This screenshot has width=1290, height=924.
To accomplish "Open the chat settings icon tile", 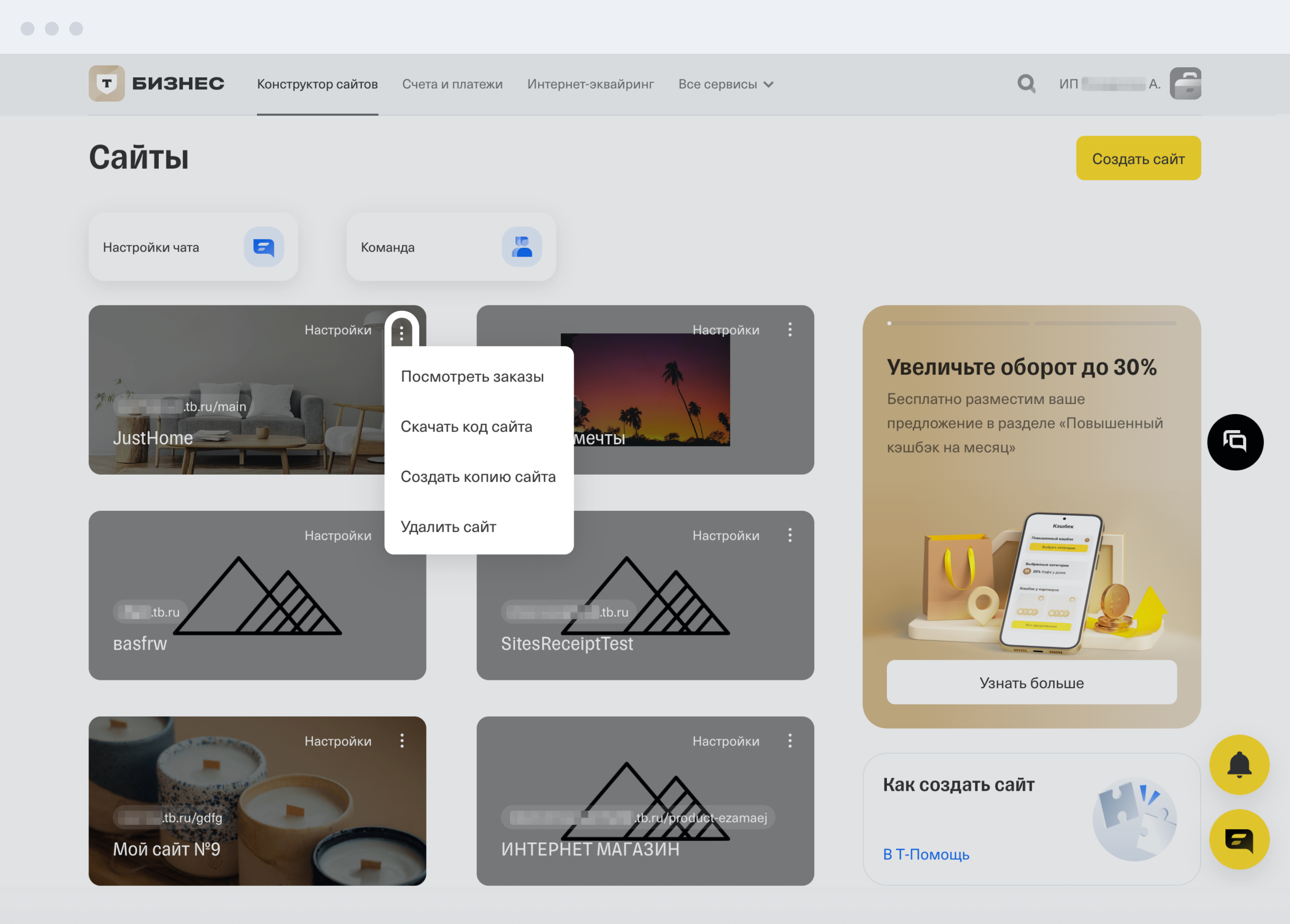I will [x=264, y=247].
